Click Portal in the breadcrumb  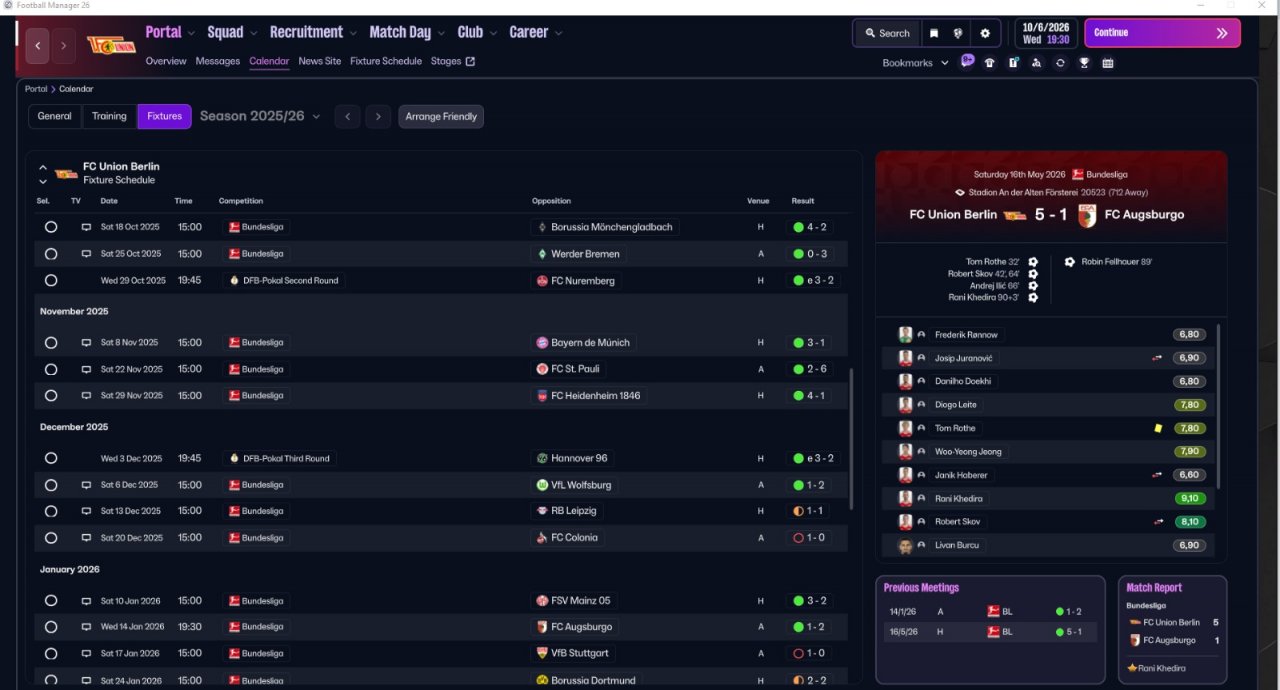pyautogui.click(x=36, y=89)
